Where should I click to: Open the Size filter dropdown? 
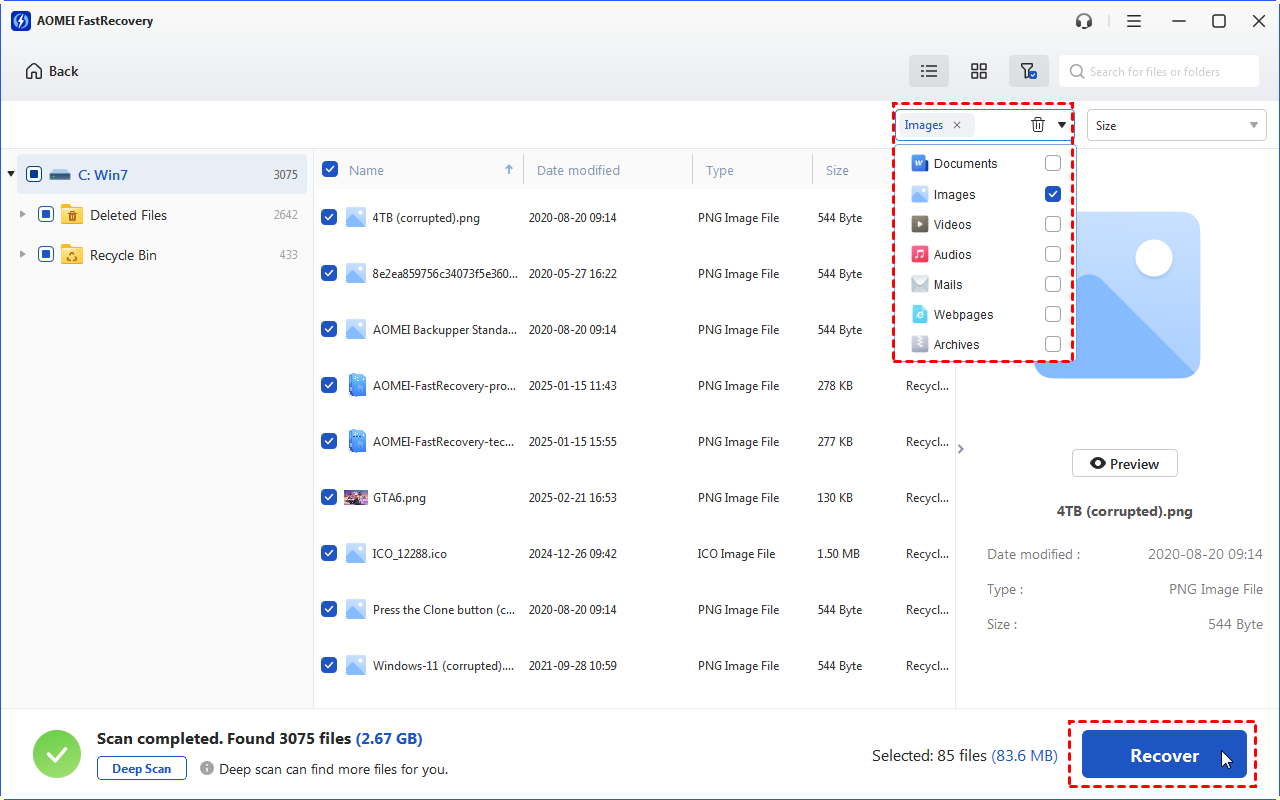click(1176, 125)
